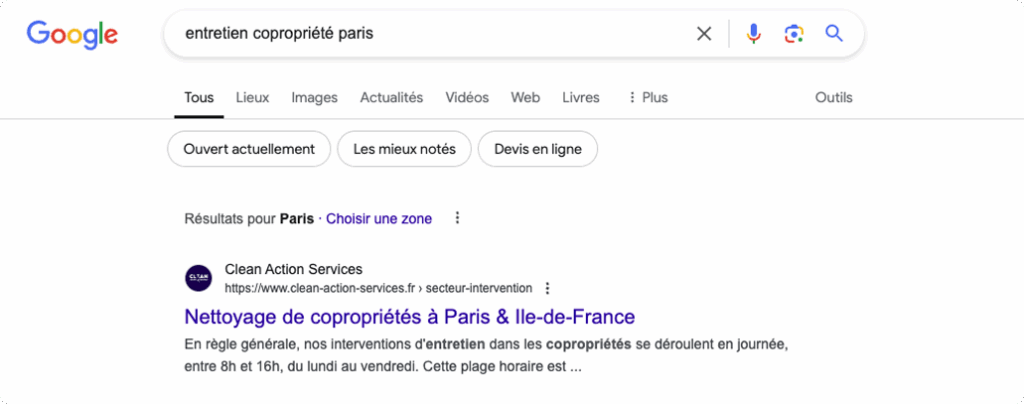The width and height of the screenshot is (1024, 404).
Task: Open Google Lens image search
Action: click(794, 34)
